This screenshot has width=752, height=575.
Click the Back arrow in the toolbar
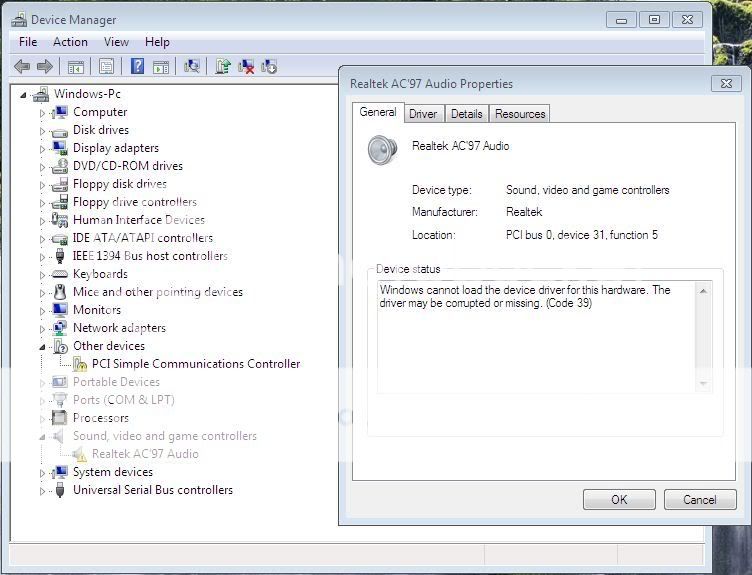(x=22, y=66)
